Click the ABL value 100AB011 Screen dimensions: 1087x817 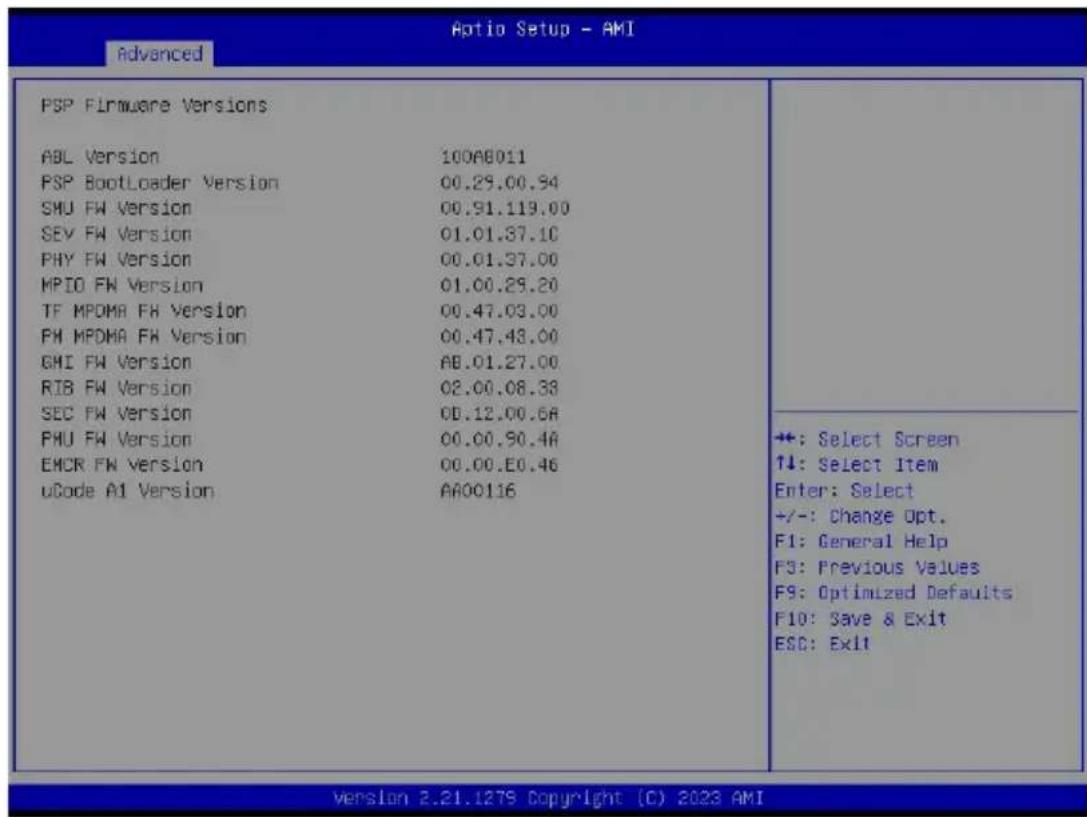coord(483,157)
